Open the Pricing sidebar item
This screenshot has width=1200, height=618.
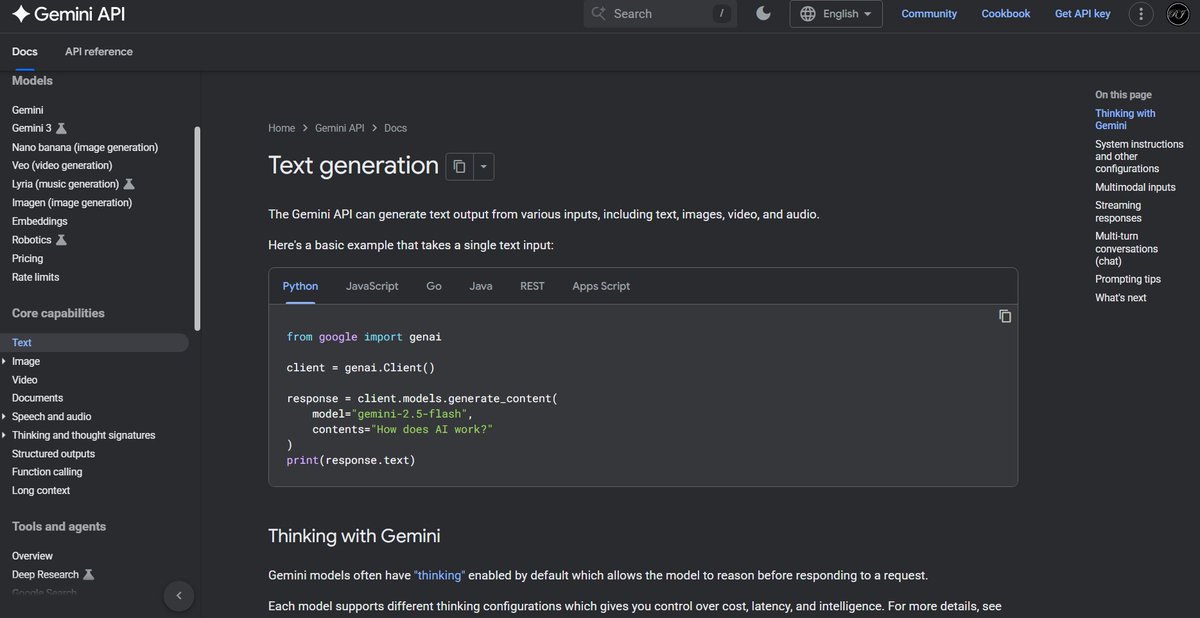point(27,258)
